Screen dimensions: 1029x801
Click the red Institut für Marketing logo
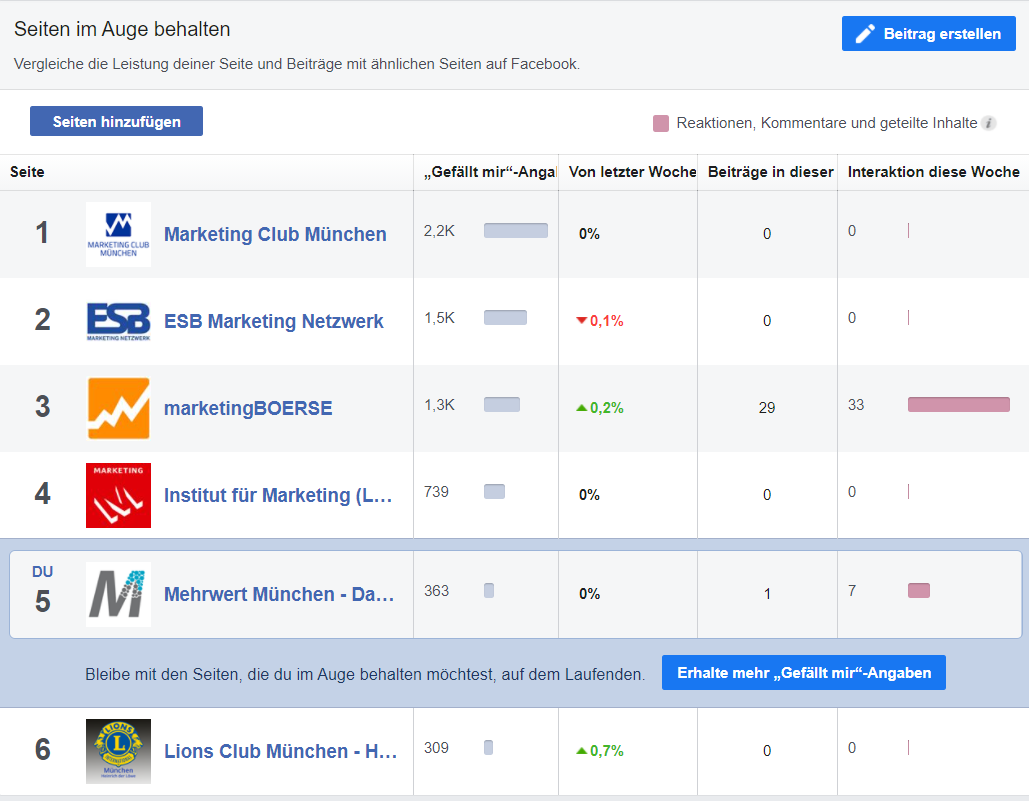(x=118, y=495)
